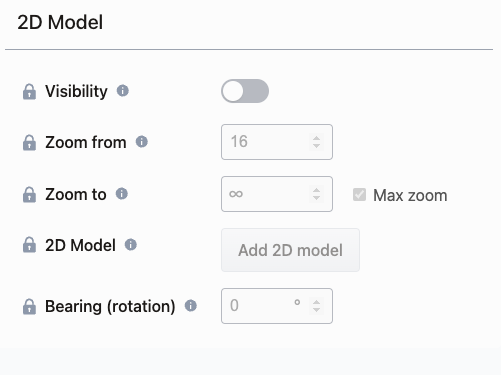Click the info icon next to Bearing (rotation)
The height and width of the screenshot is (375, 501).
point(191,306)
